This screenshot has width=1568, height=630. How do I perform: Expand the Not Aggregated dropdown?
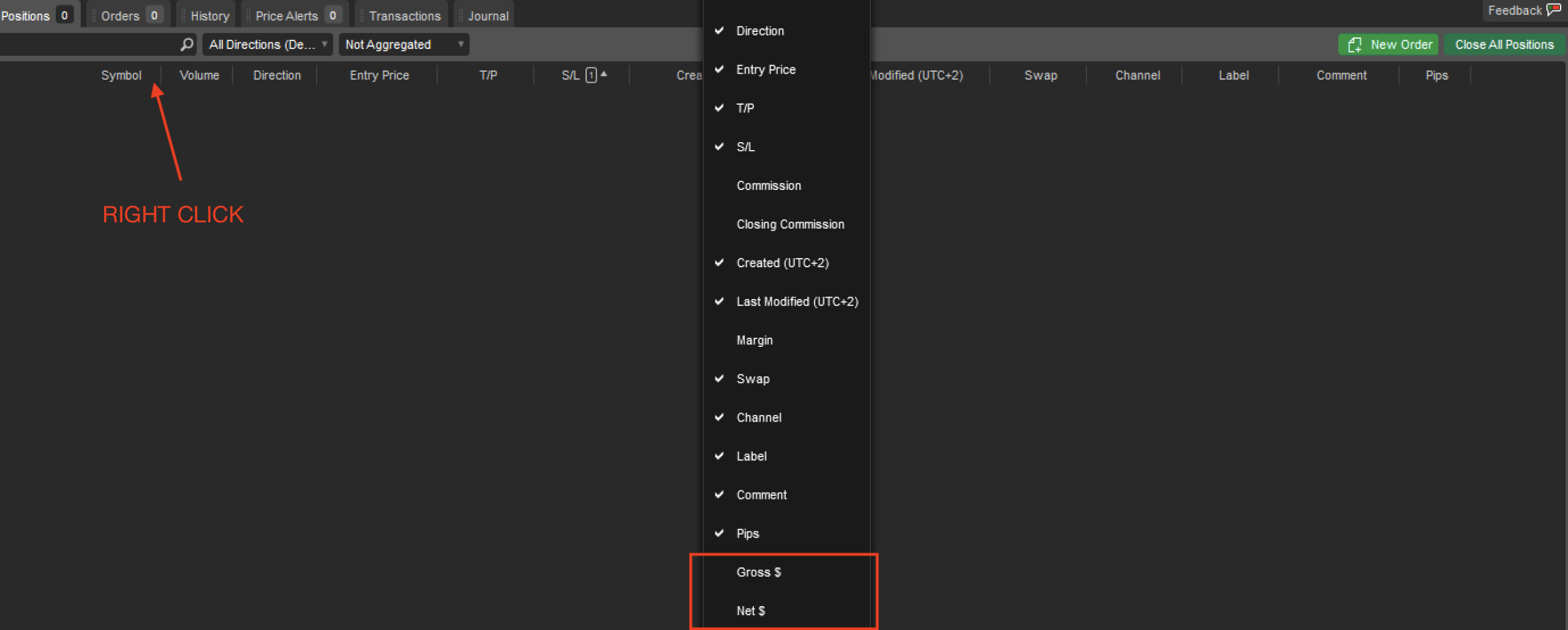click(404, 44)
